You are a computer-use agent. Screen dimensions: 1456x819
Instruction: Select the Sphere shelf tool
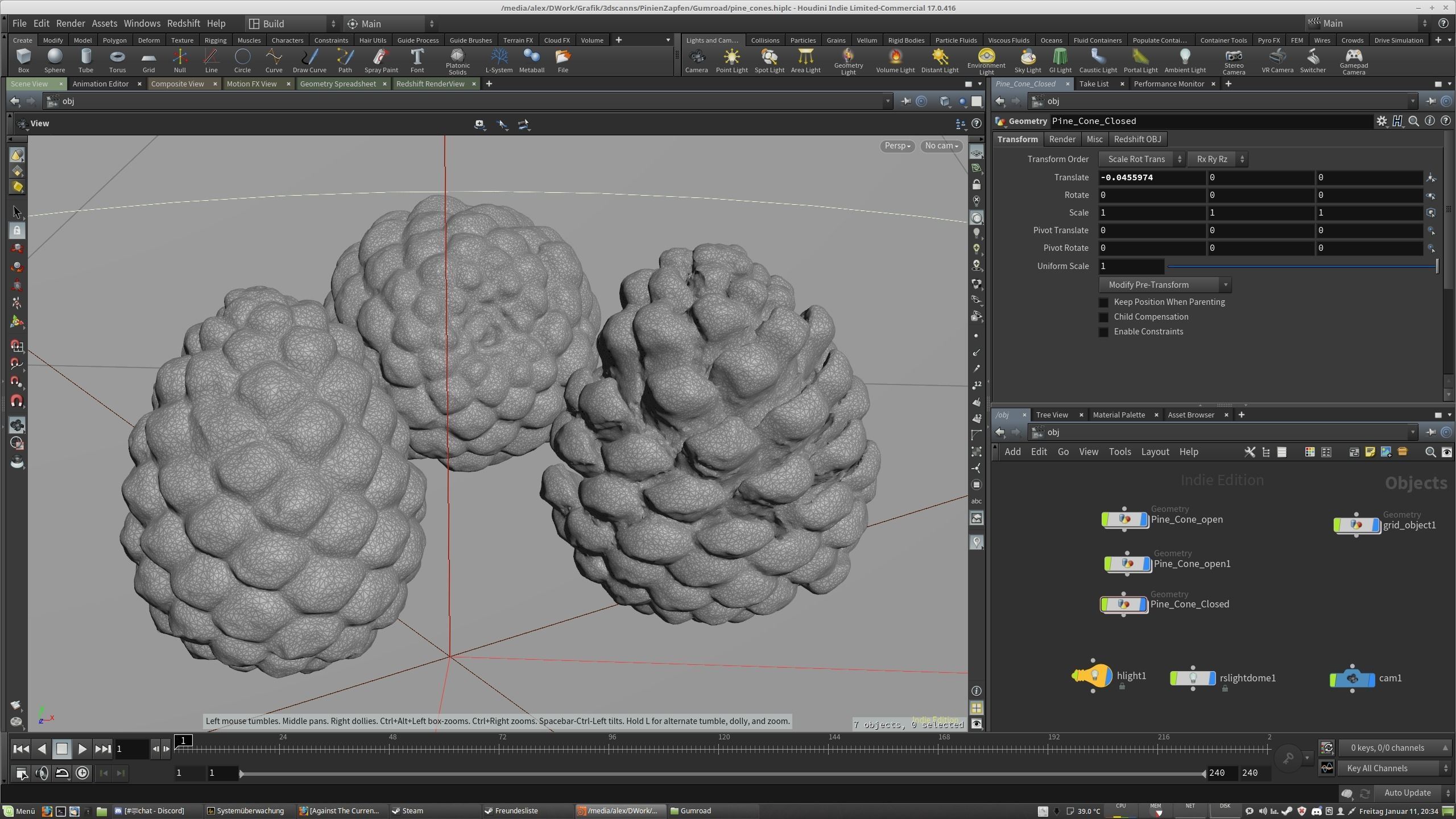(55, 60)
